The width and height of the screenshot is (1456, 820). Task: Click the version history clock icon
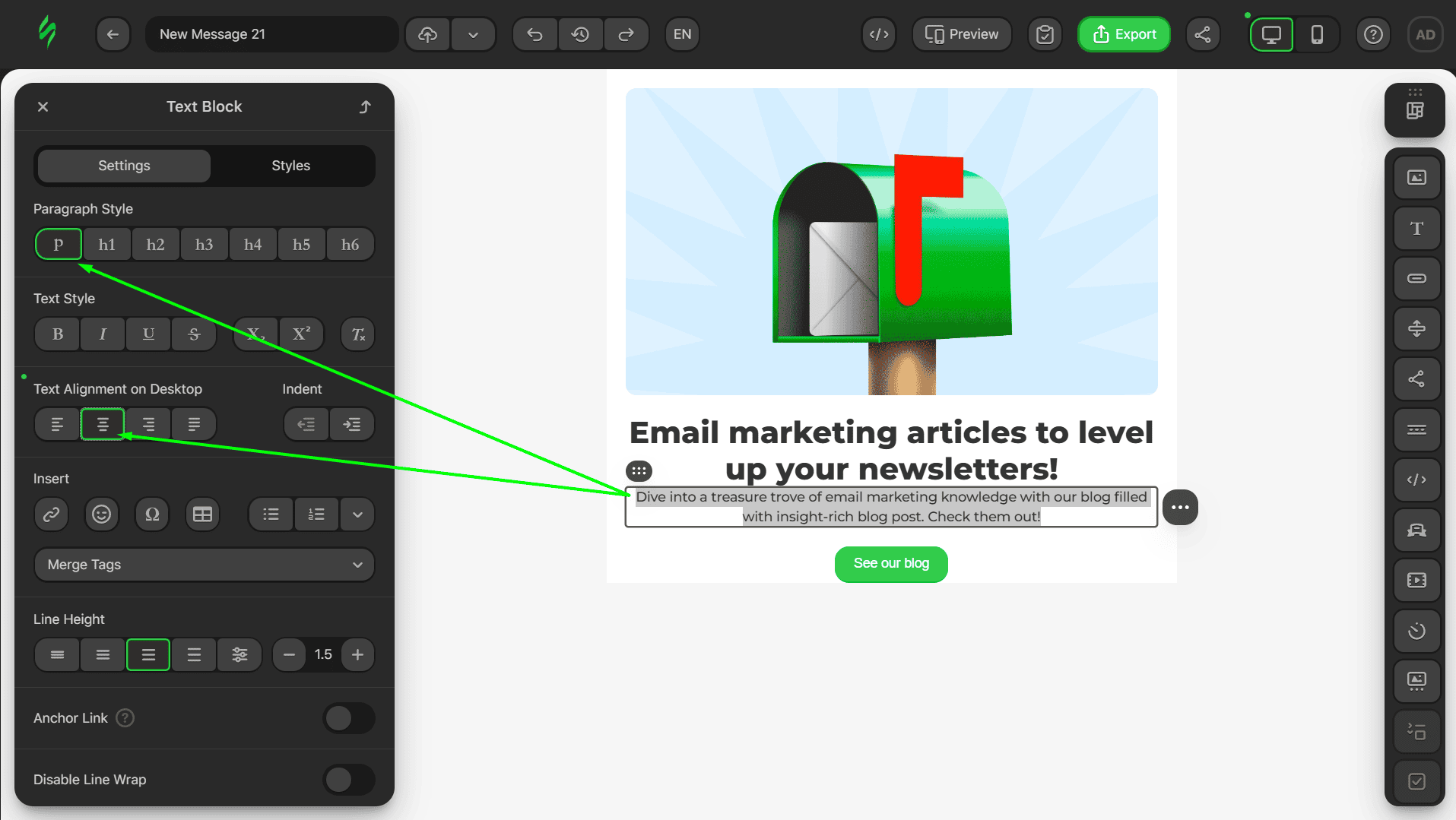581,34
